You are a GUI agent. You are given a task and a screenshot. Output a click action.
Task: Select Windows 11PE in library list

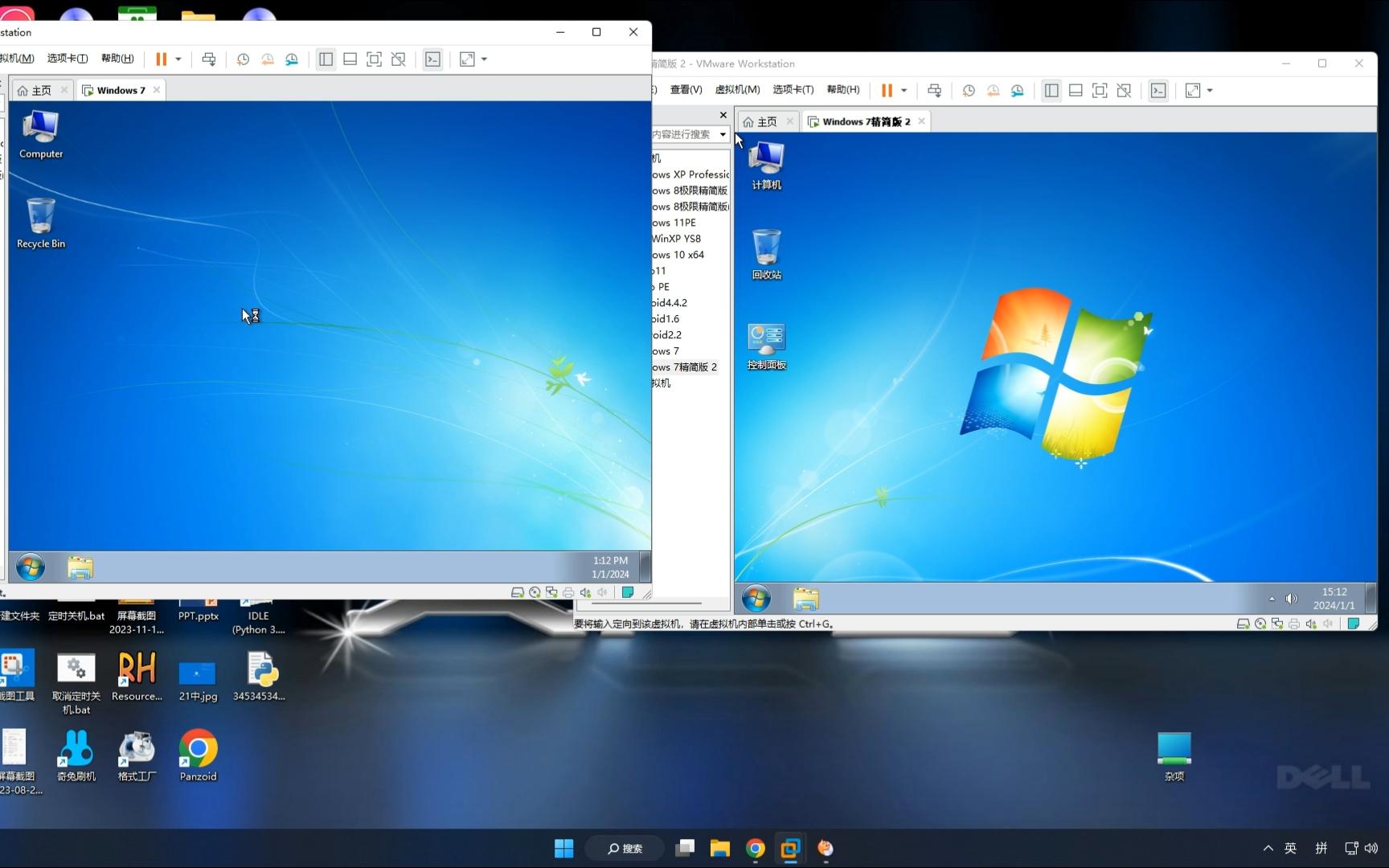[x=674, y=223]
